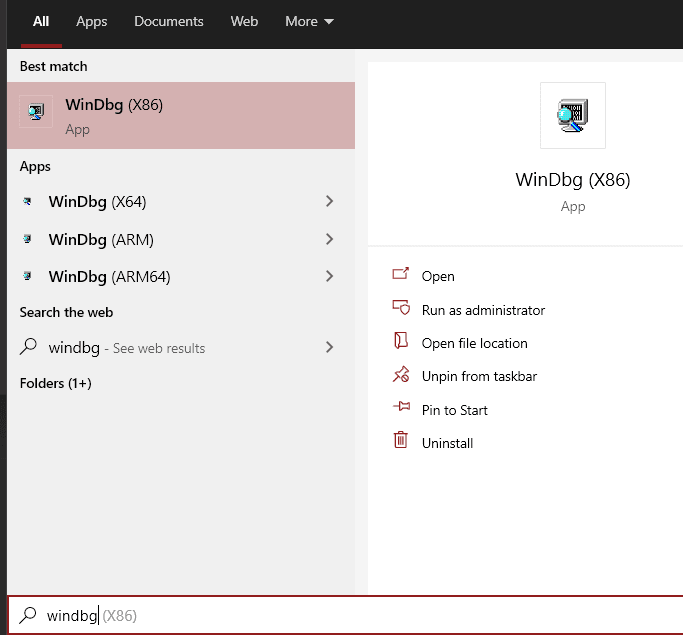The width and height of the screenshot is (683, 635).
Task: Choose Open file location
Action: pyautogui.click(x=474, y=343)
